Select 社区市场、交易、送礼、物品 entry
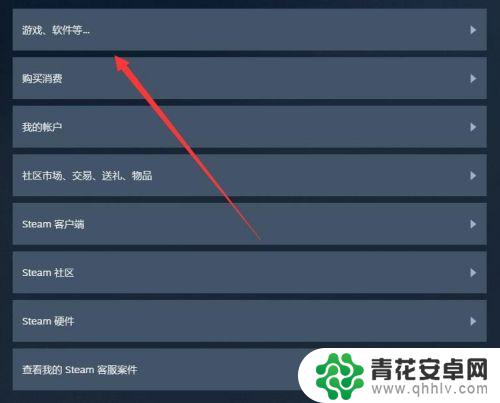This screenshot has width=500, height=403. (x=250, y=176)
